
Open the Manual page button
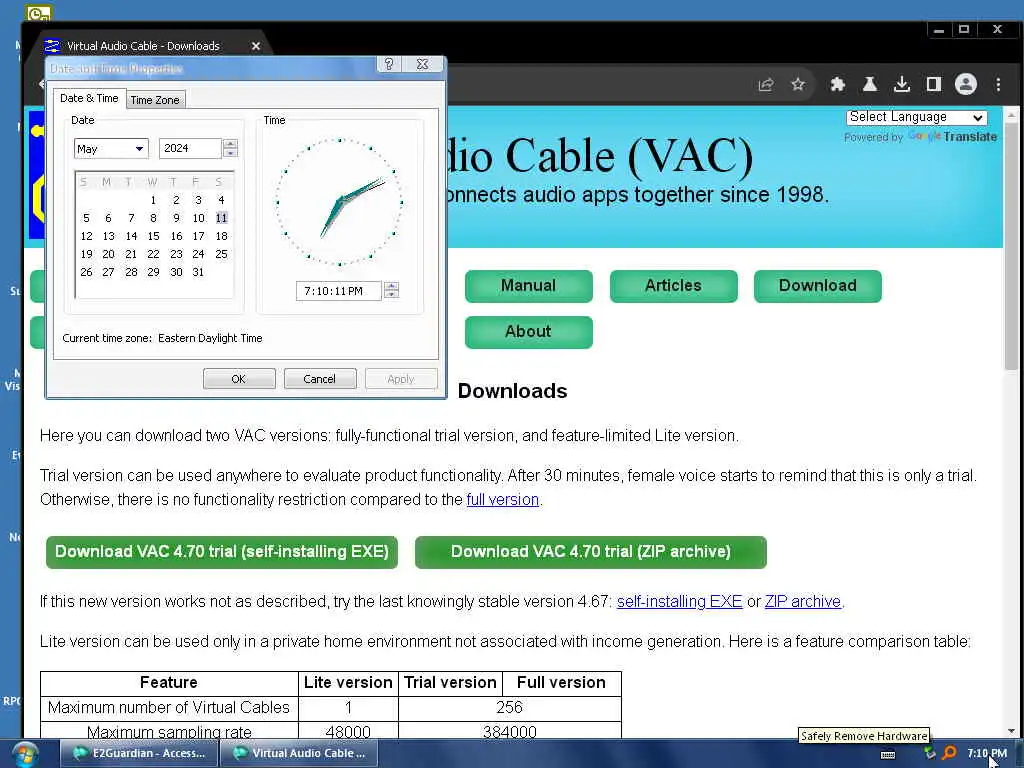528,285
